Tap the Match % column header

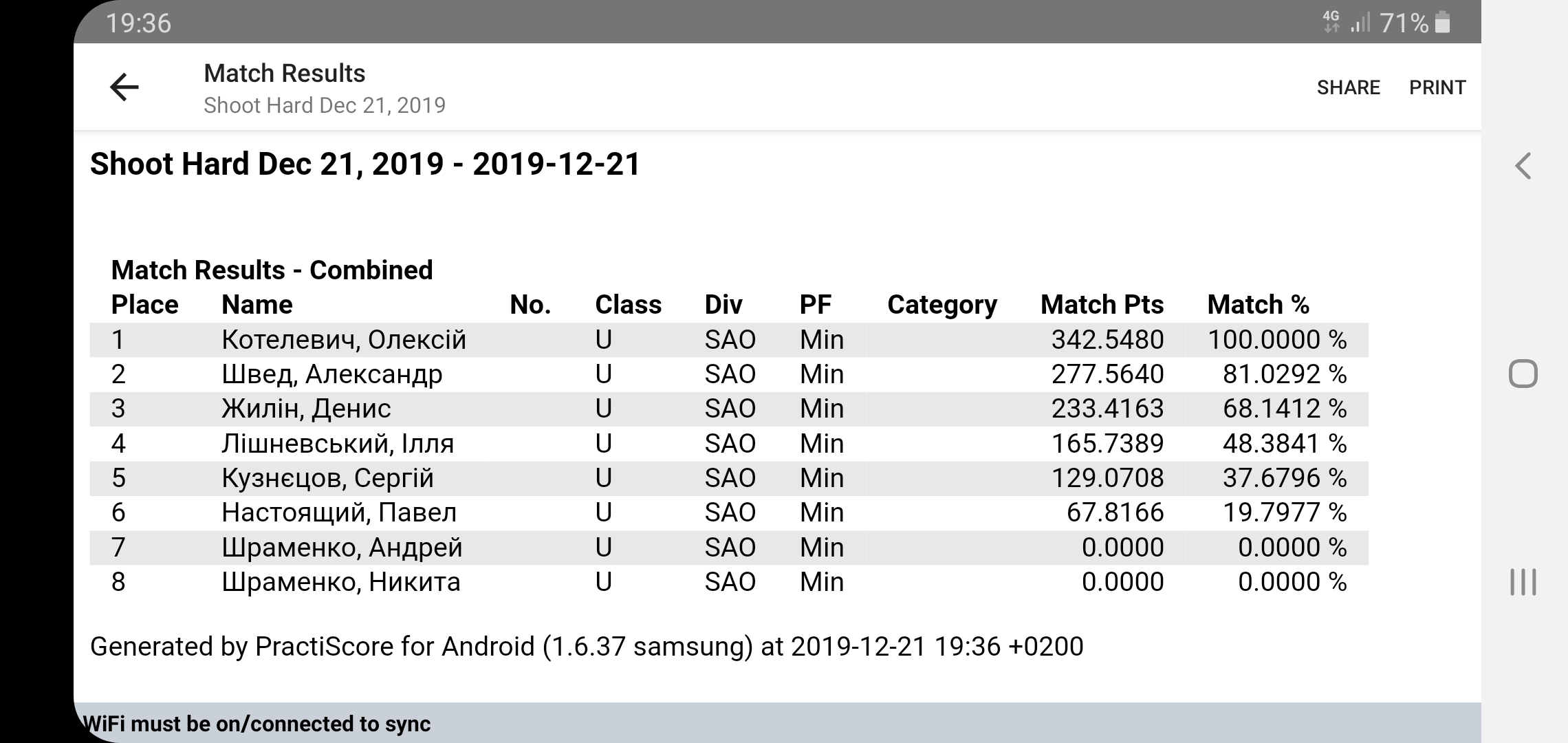[1258, 305]
